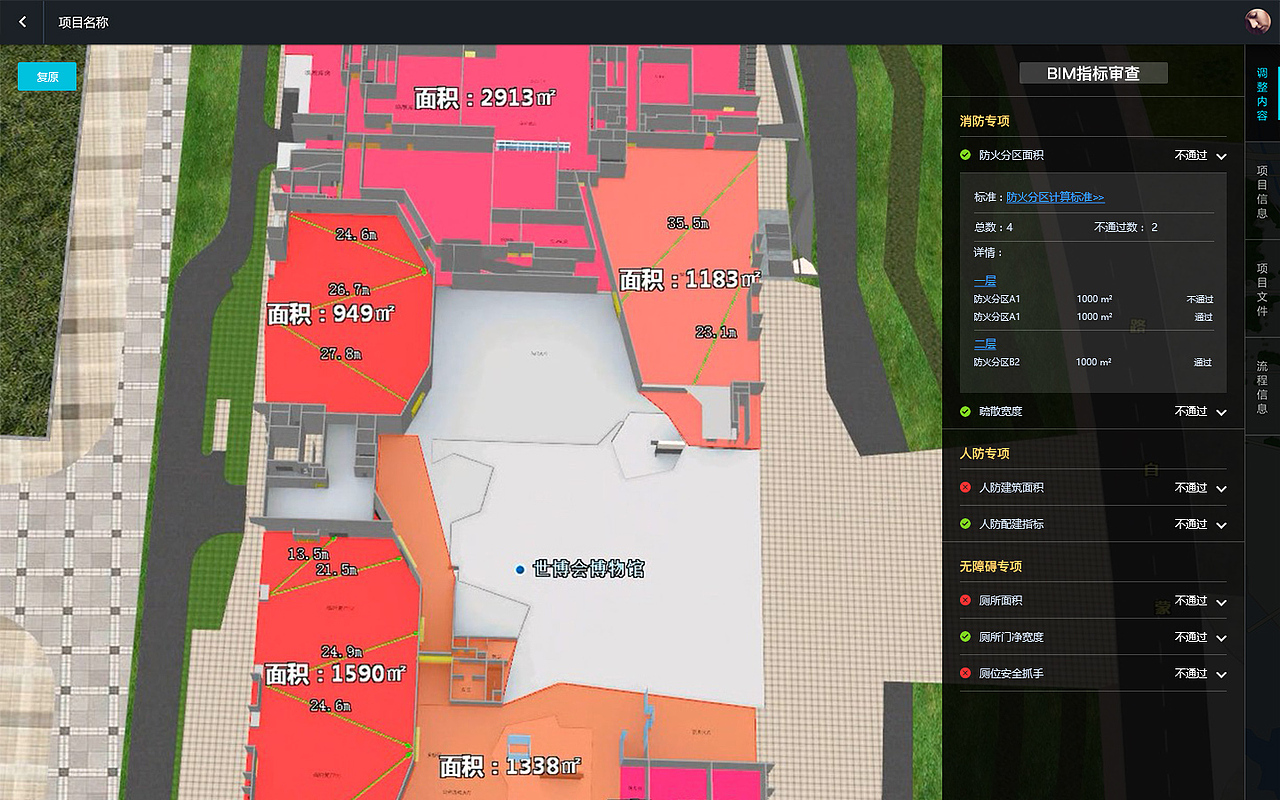Click the 人防专项 section heading
This screenshot has width=1280, height=800.
985,453
